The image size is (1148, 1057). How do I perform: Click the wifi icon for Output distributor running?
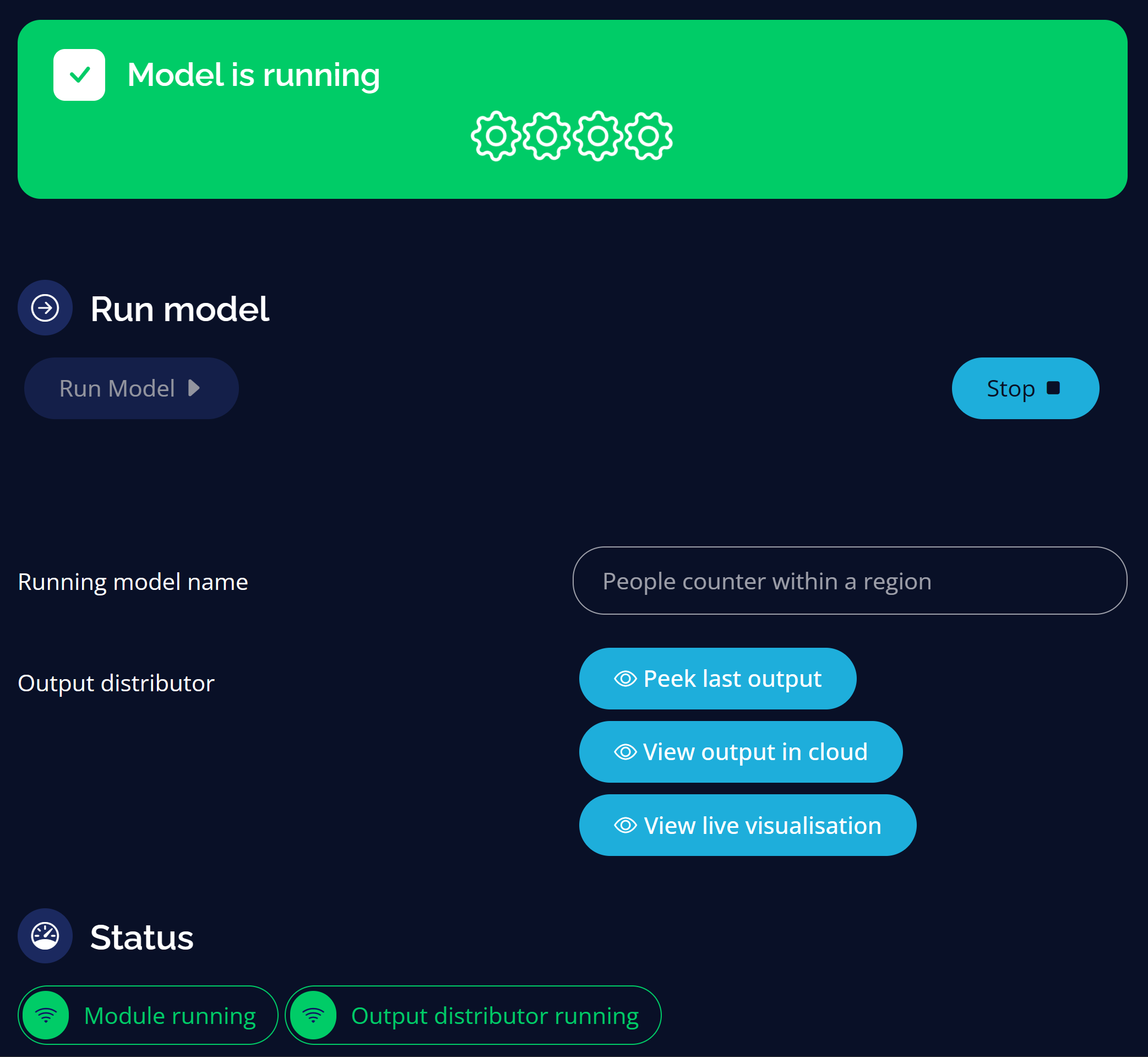[313, 1015]
